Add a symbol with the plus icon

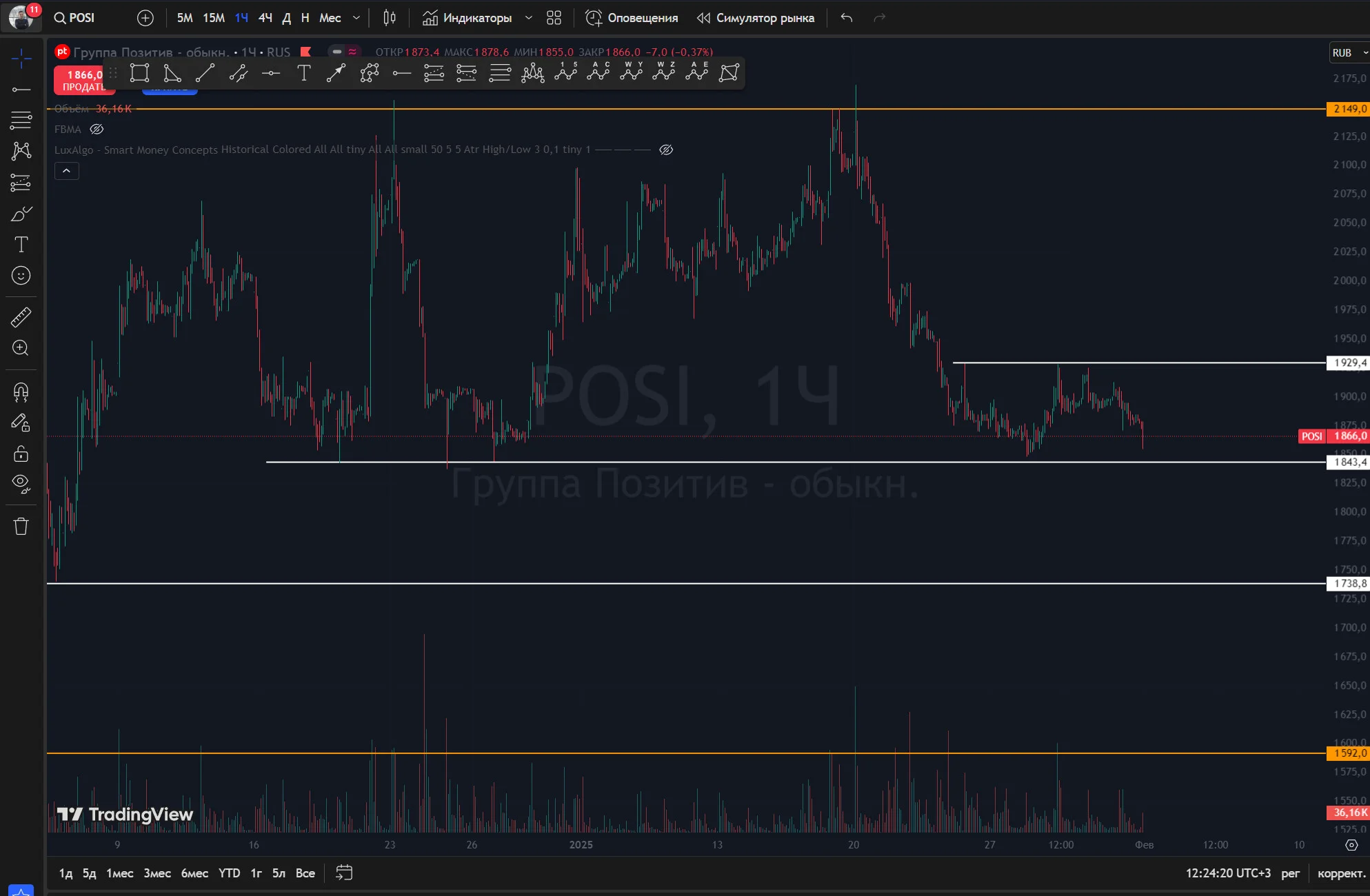point(145,18)
